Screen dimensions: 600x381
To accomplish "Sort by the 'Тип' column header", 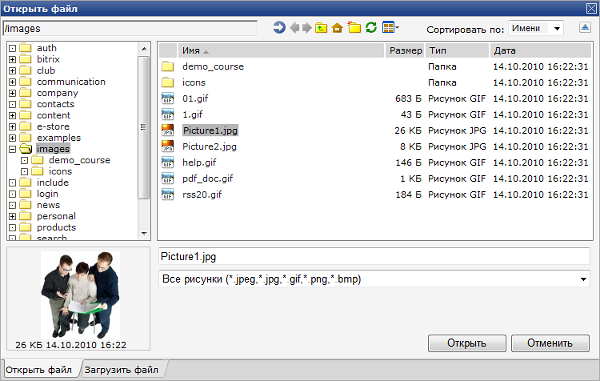I will (x=457, y=50).
